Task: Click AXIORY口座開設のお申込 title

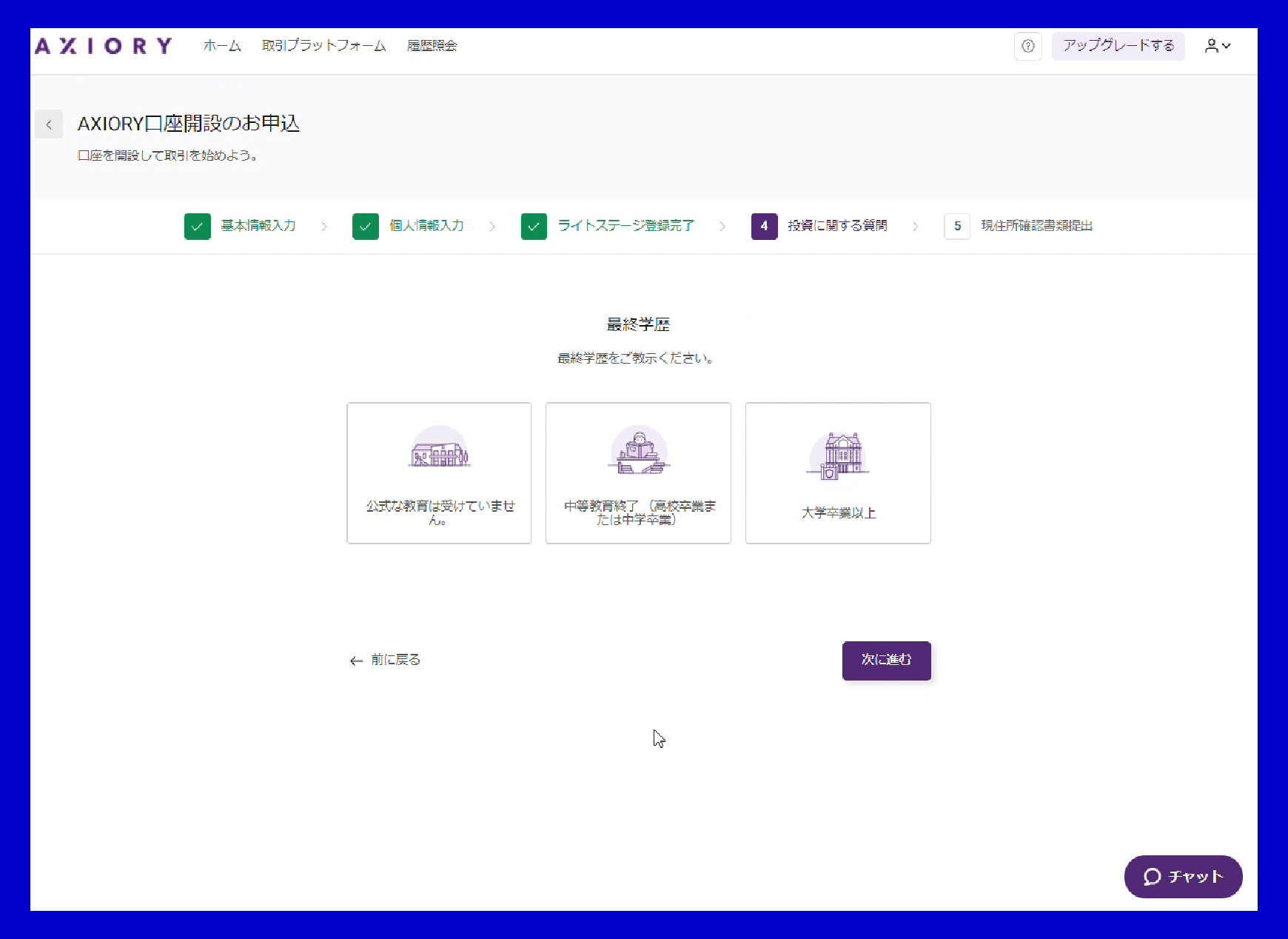Action: pyautogui.click(x=189, y=124)
